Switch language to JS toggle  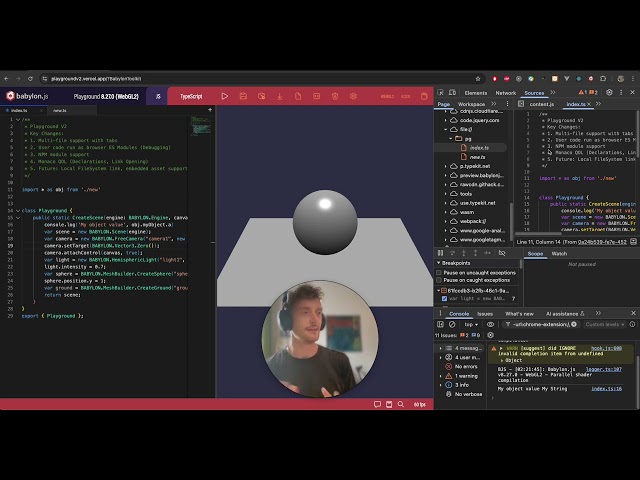click(x=158, y=96)
